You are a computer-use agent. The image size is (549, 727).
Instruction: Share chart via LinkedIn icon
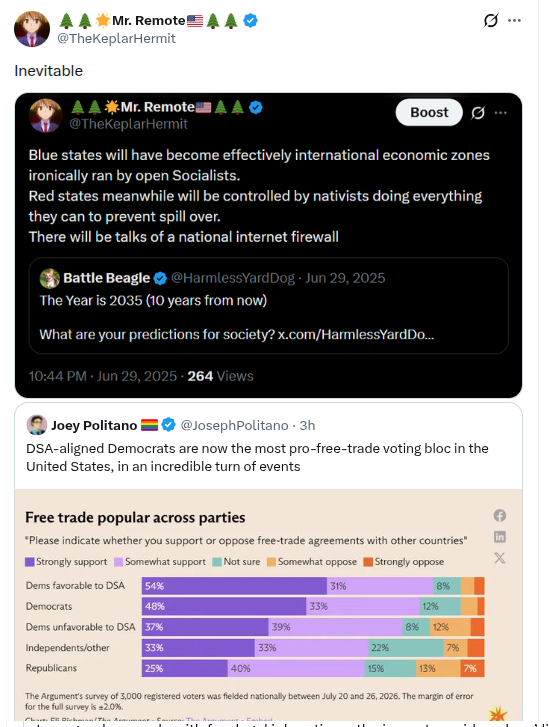[499, 537]
